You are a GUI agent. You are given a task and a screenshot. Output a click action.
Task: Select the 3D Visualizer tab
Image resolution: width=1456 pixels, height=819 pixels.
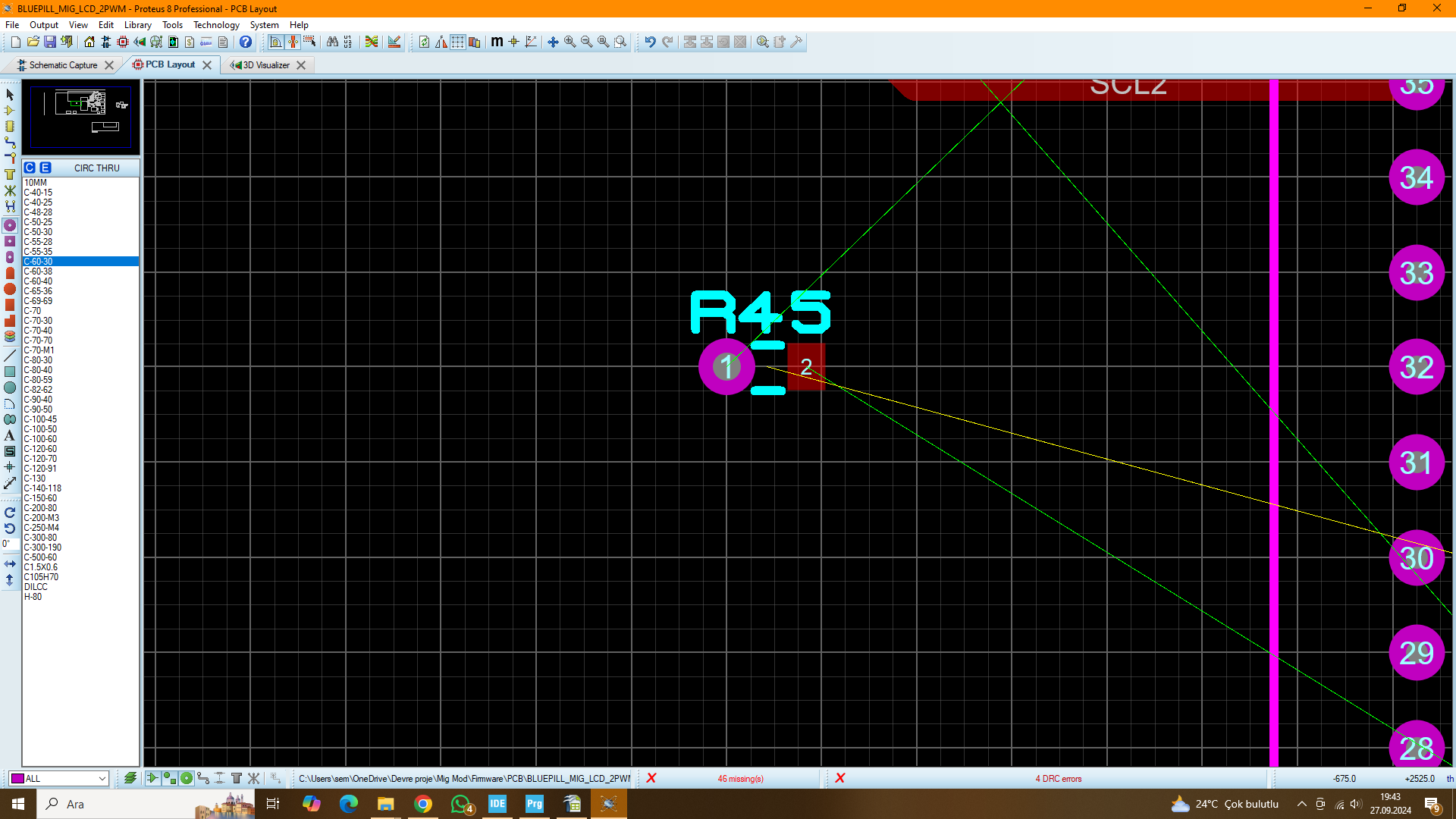click(263, 64)
